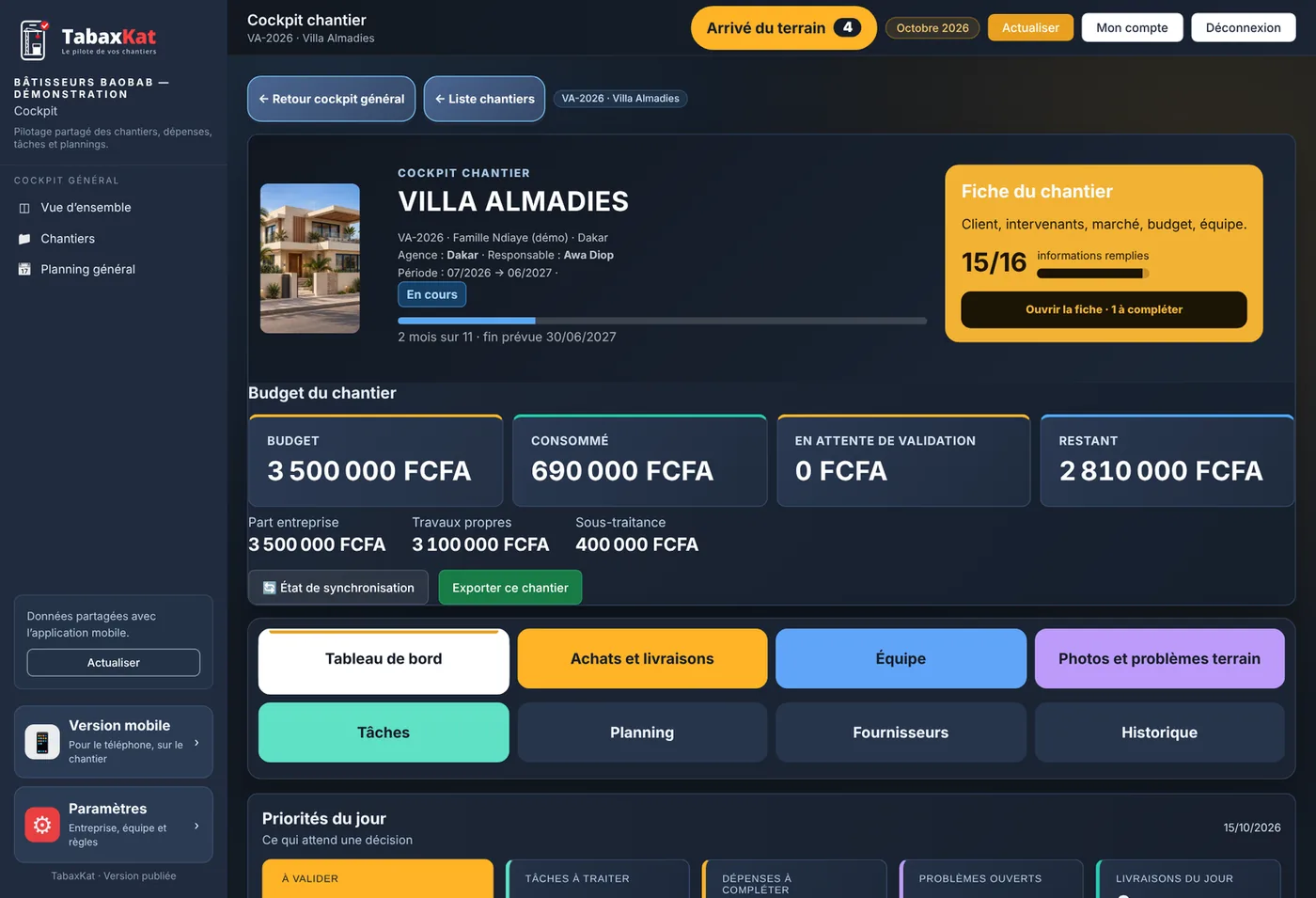Click the TabaxKat logo icon
Screen dimensions: 1316x898
[x=34, y=39]
